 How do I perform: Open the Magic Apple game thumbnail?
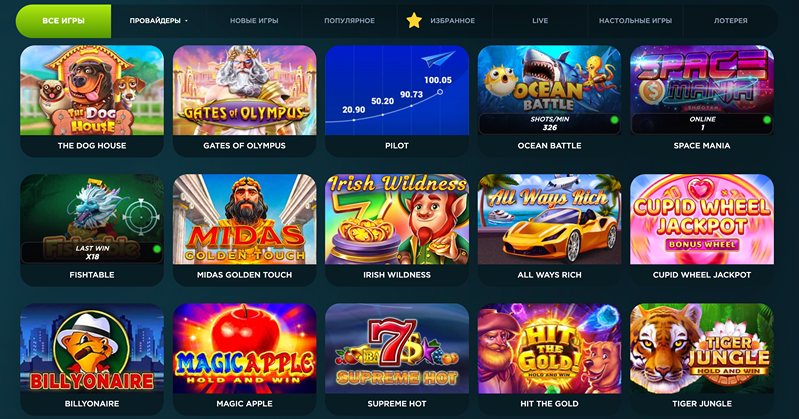click(x=245, y=349)
